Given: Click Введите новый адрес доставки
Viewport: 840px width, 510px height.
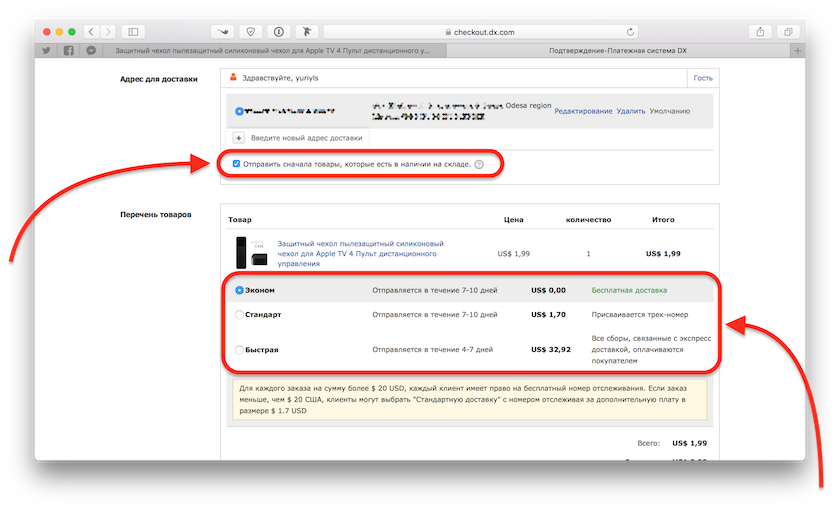Looking at the screenshot, I should coord(306,138).
